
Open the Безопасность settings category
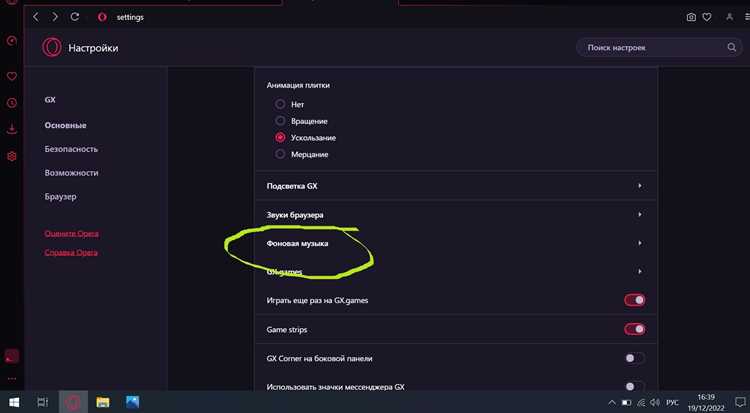point(71,149)
